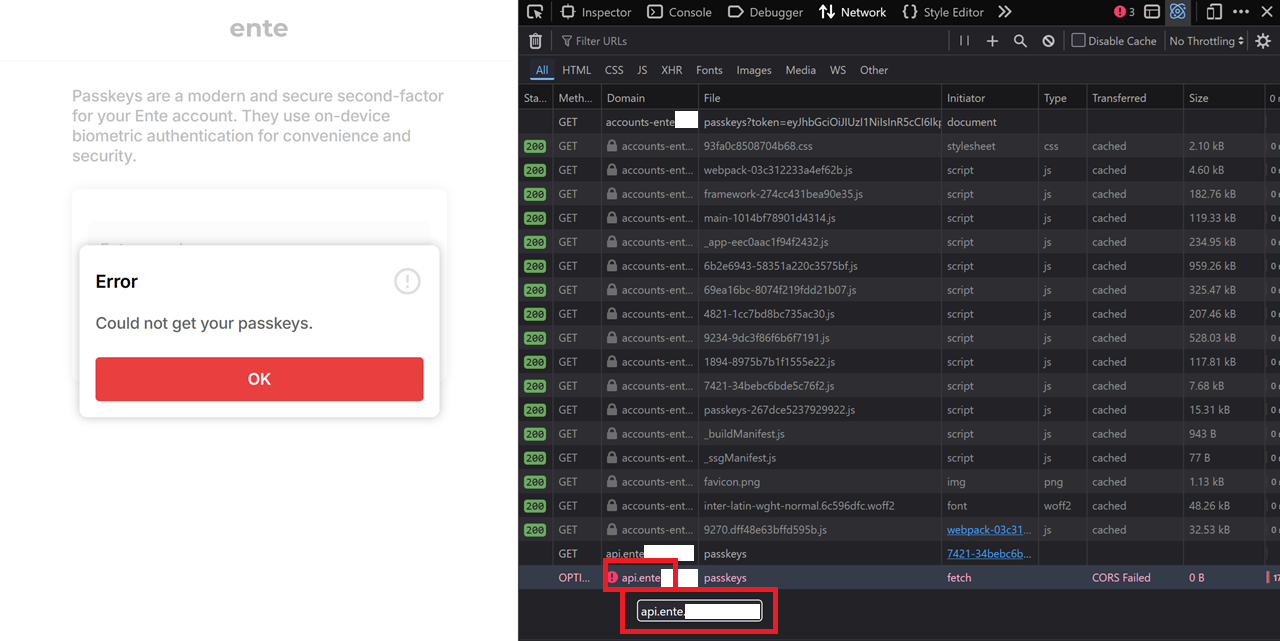Screen dimensions: 1280x641
Task: Filter requests by Images
Action: 754,70
